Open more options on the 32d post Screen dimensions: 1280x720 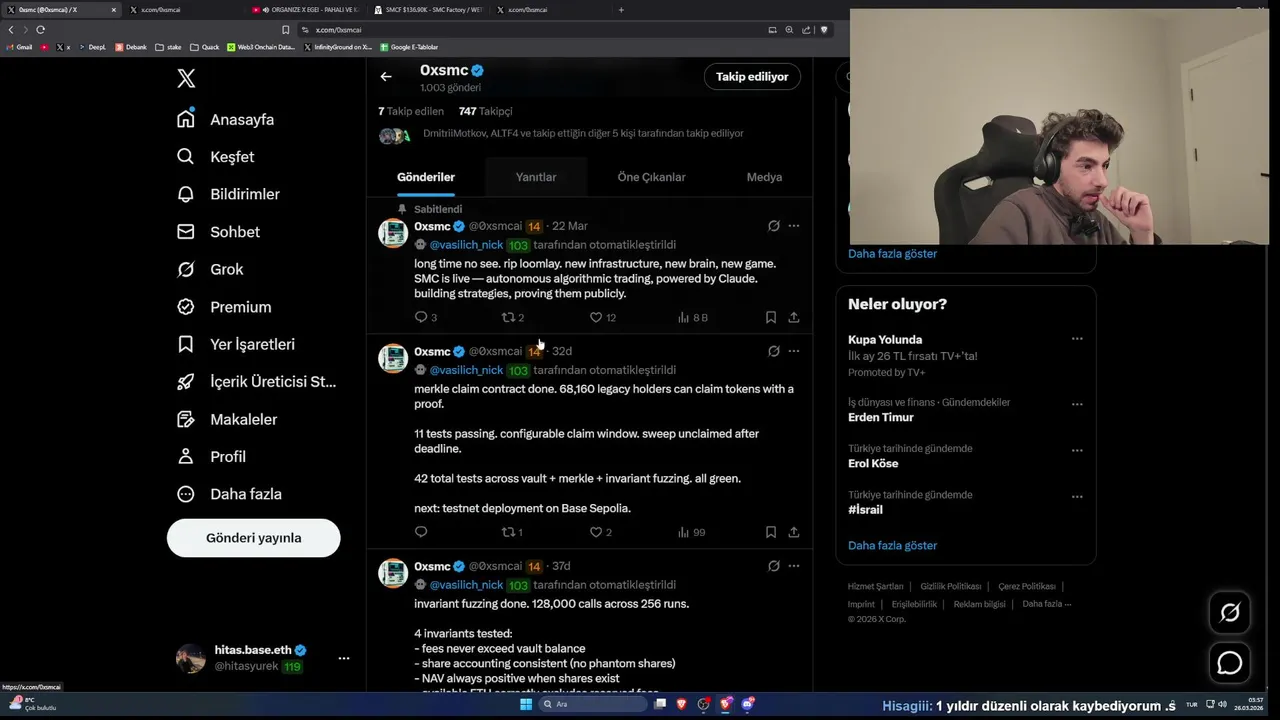(794, 351)
